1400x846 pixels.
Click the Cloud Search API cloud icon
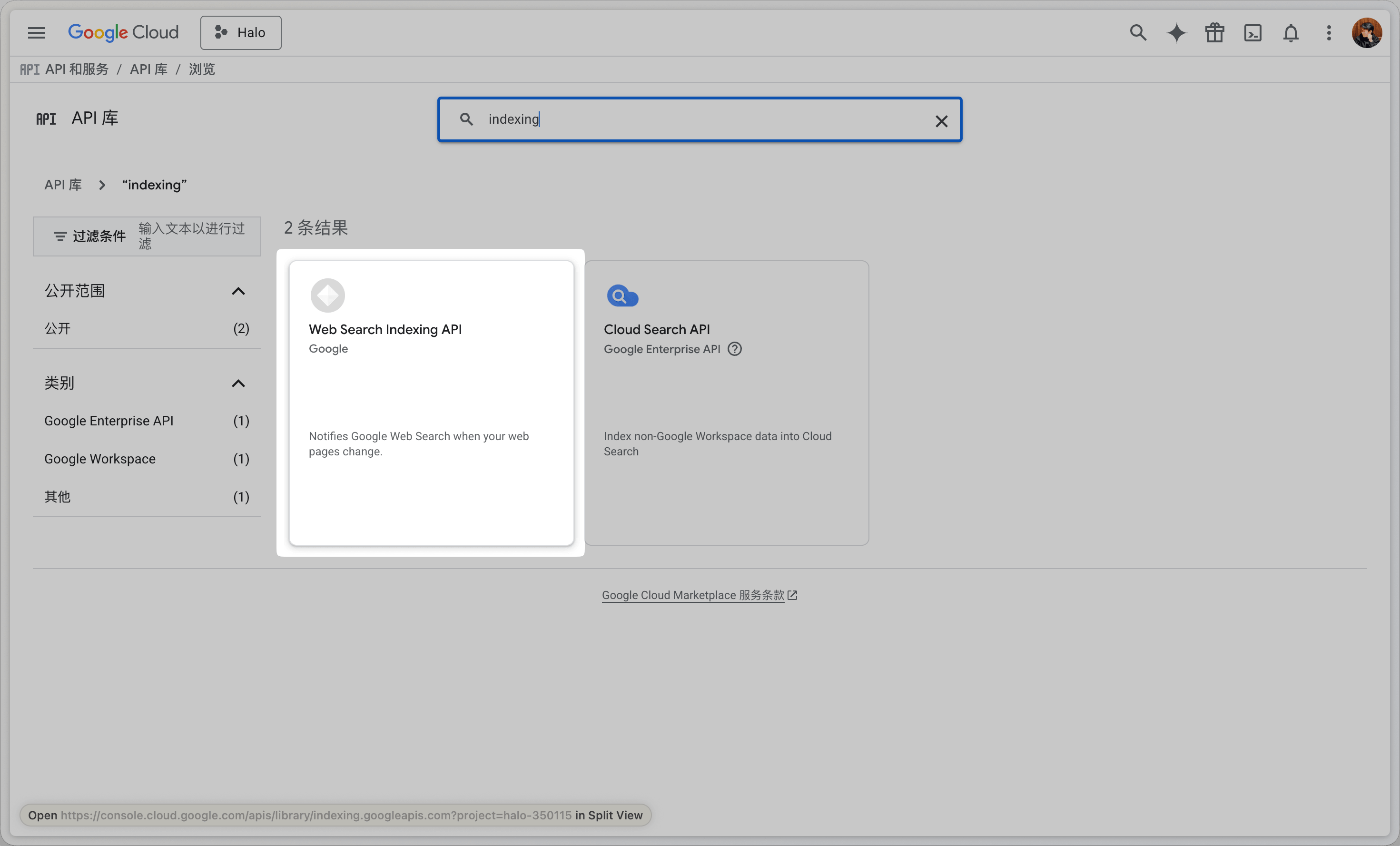(622, 296)
